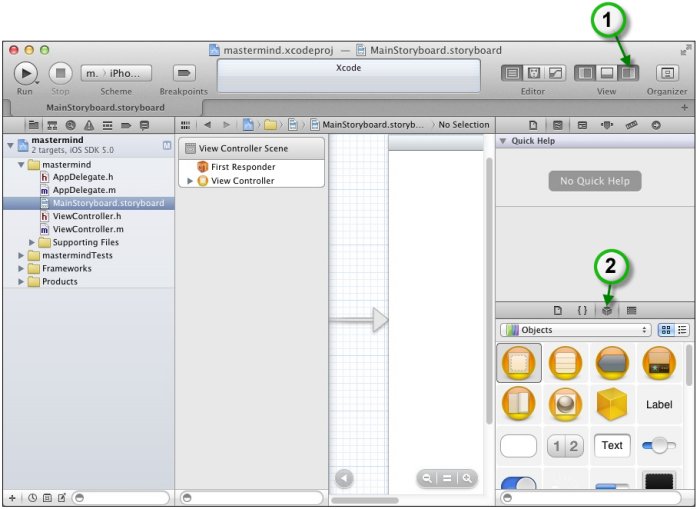Show the Code Snippet library
This screenshot has width=700, height=509.
[582, 310]
